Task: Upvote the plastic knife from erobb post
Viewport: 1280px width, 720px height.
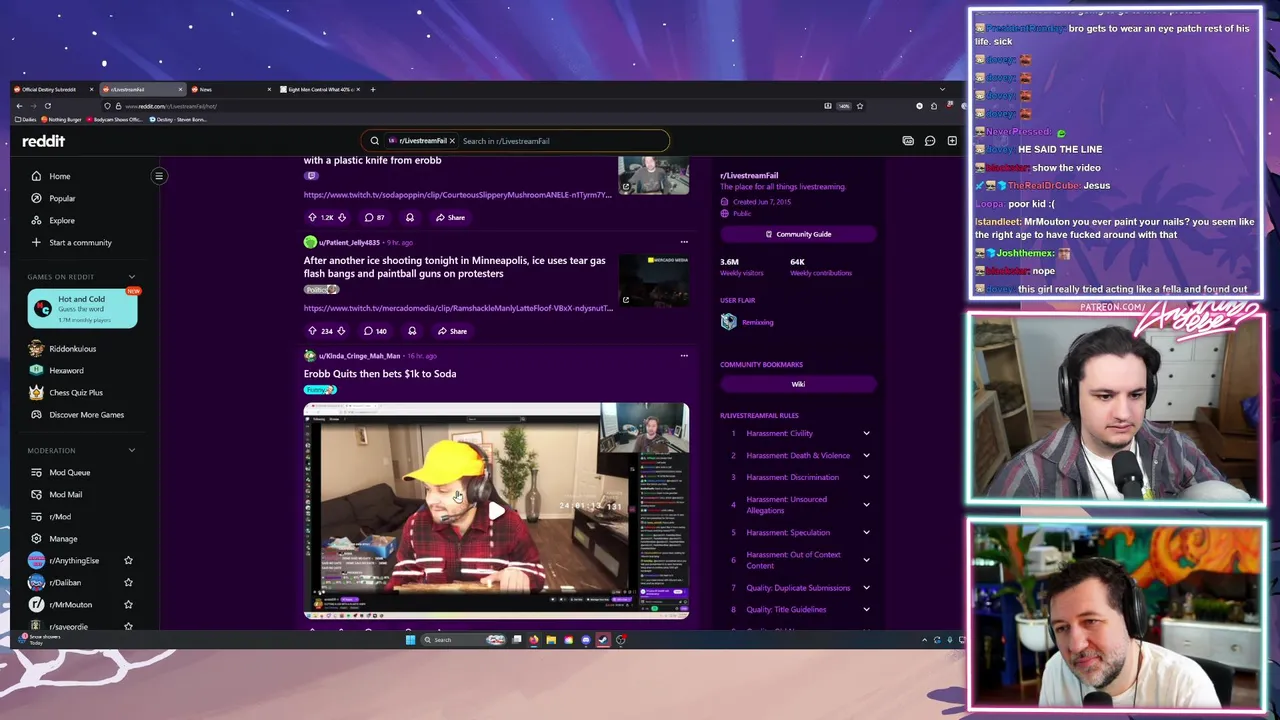Action: [x=312, y=217]
